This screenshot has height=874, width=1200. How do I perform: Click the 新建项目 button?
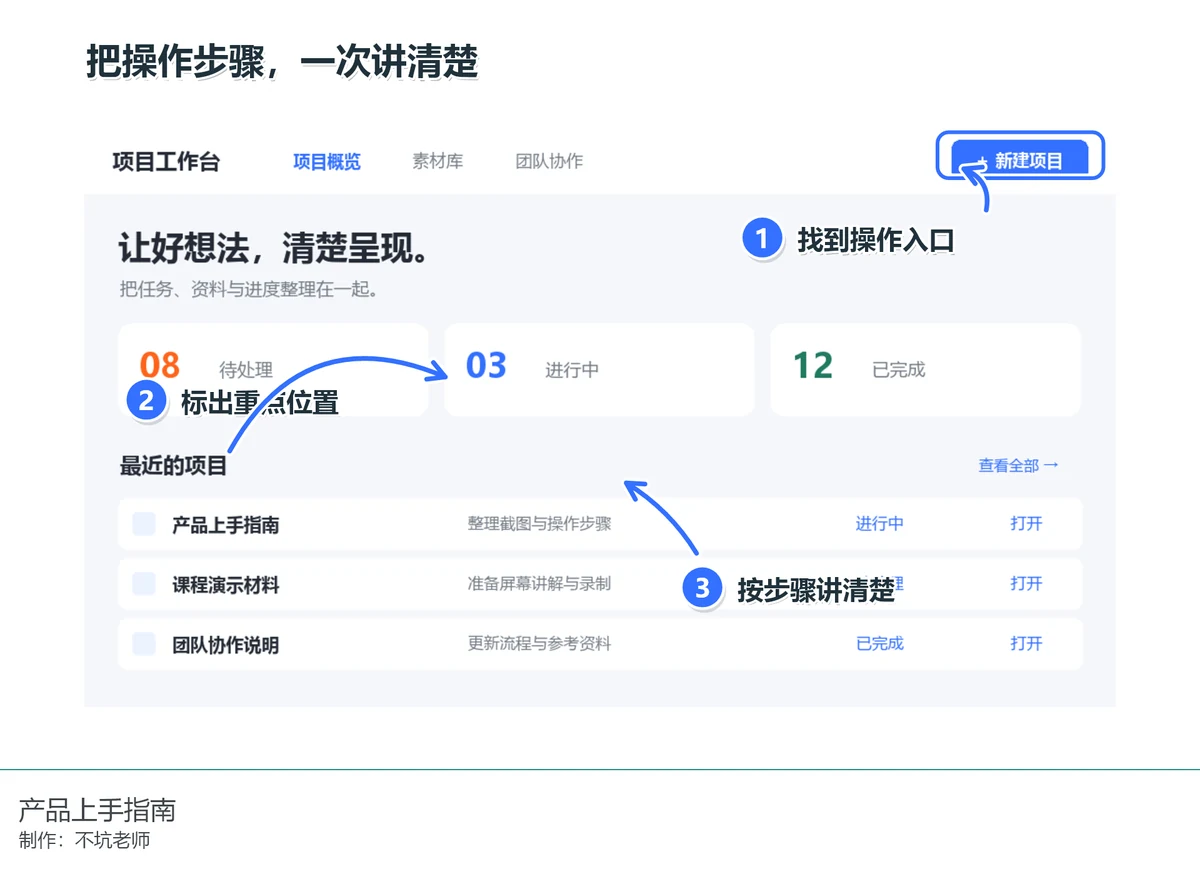point(1020,158)
